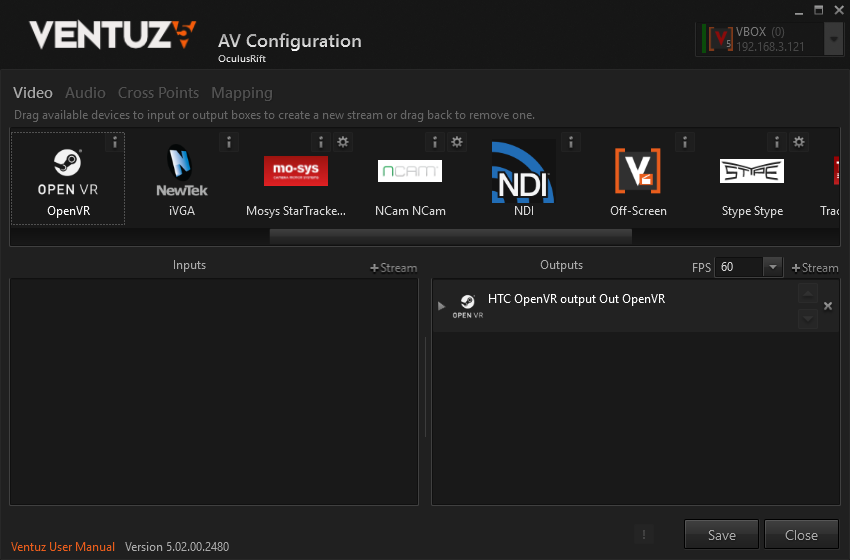850x560 pixels.
Task: Expand the HTC OpenVR output stream
Action: click(x=442, y=306)
